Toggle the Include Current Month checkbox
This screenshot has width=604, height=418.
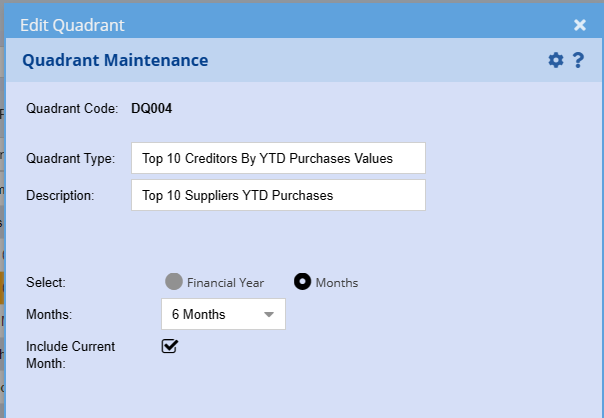click(x=170, y=346)
